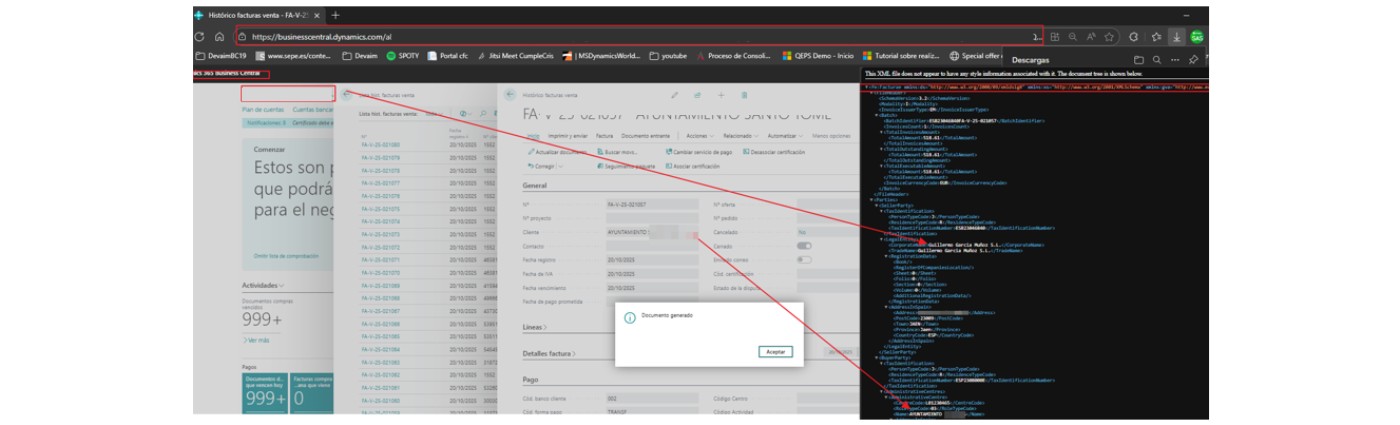This screenshot has height=425, width=1400.
Task: Open invoice FA-V-25-021080 link in list
Action: [378, 144]
